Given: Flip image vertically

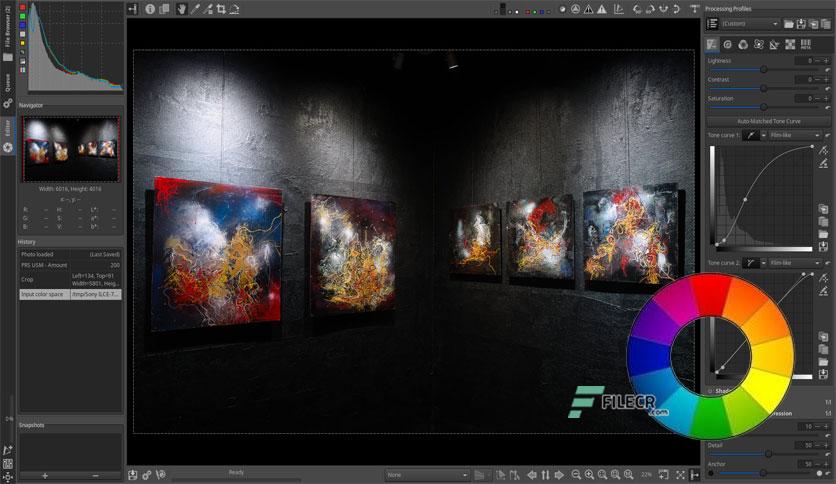Looking at the screenshot, I should coord(676,9).
